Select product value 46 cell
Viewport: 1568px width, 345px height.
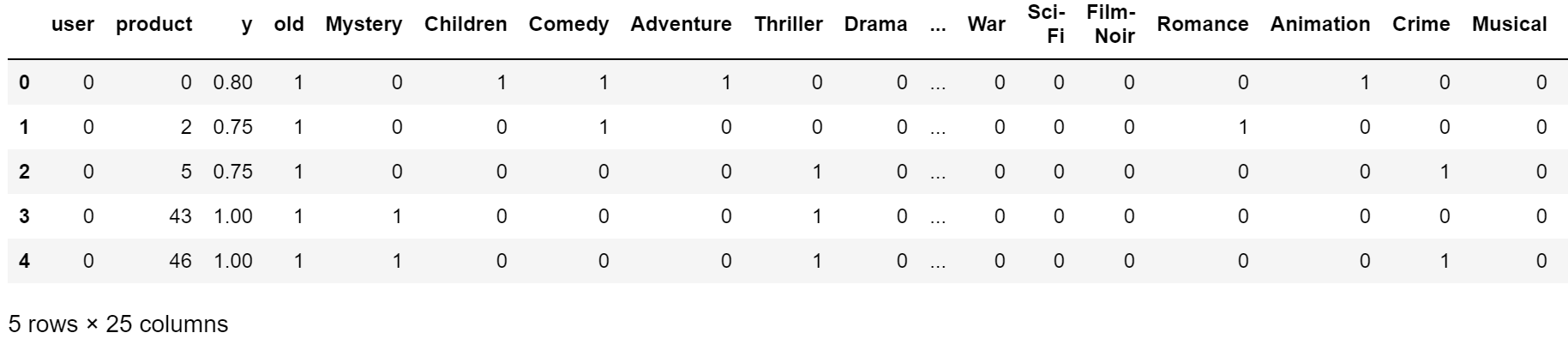coord(180,261)
